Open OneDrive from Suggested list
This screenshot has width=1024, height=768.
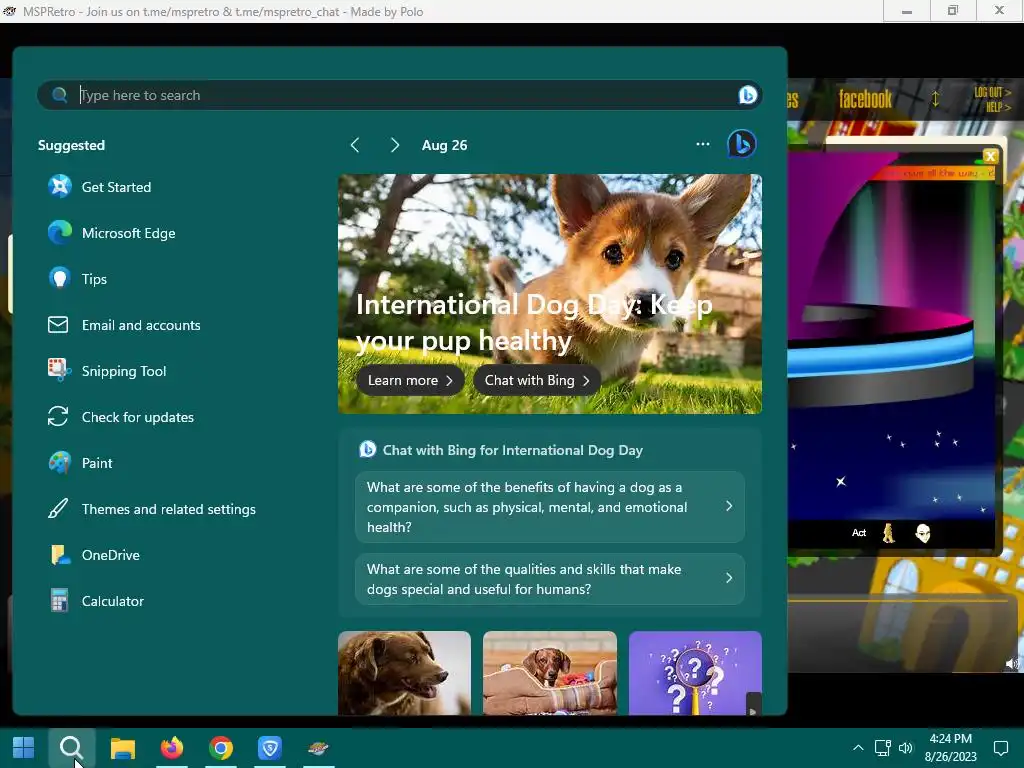[93, 555]
